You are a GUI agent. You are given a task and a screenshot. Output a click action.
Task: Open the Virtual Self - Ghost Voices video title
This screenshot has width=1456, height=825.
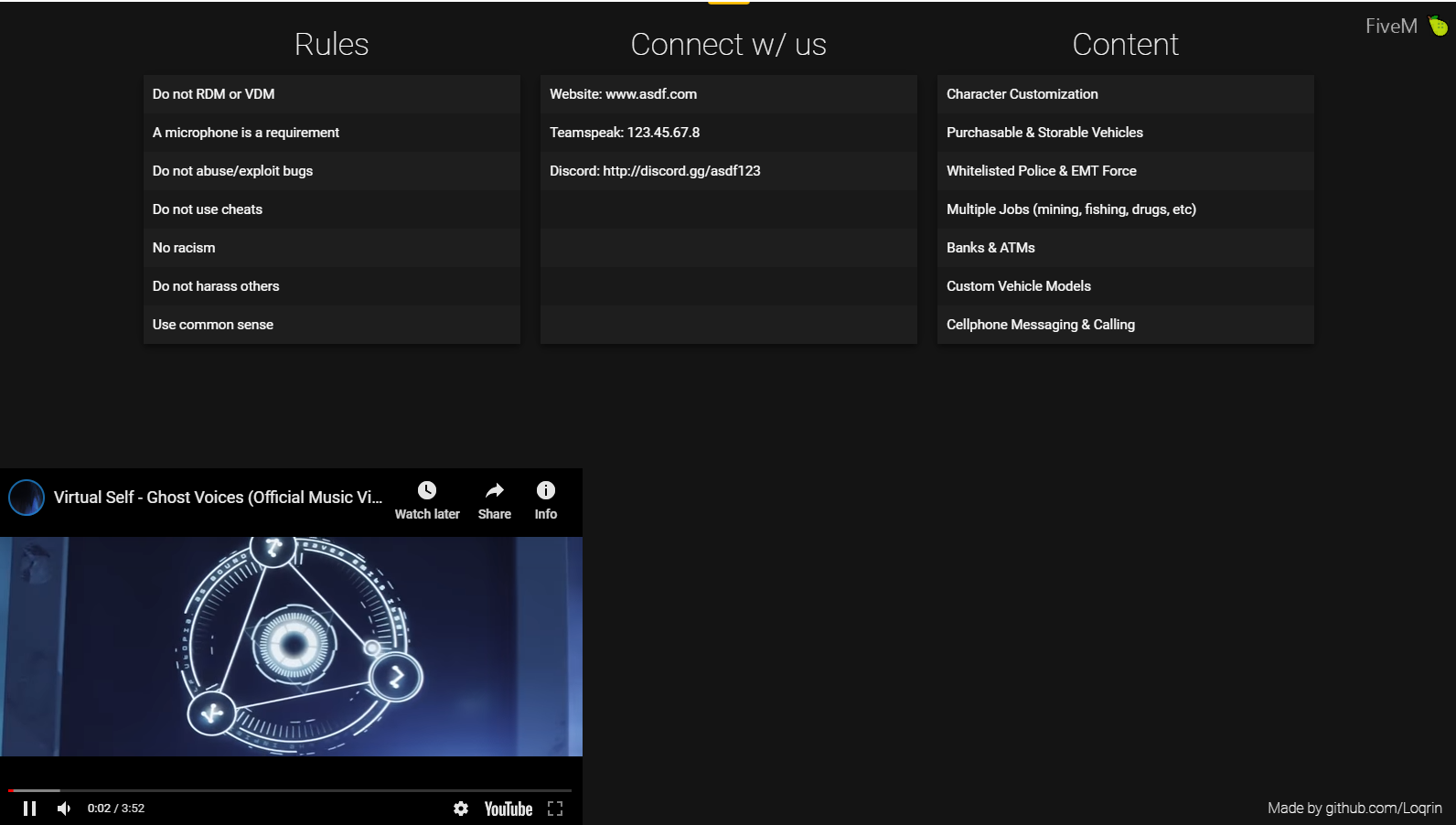tap(218, 498)
